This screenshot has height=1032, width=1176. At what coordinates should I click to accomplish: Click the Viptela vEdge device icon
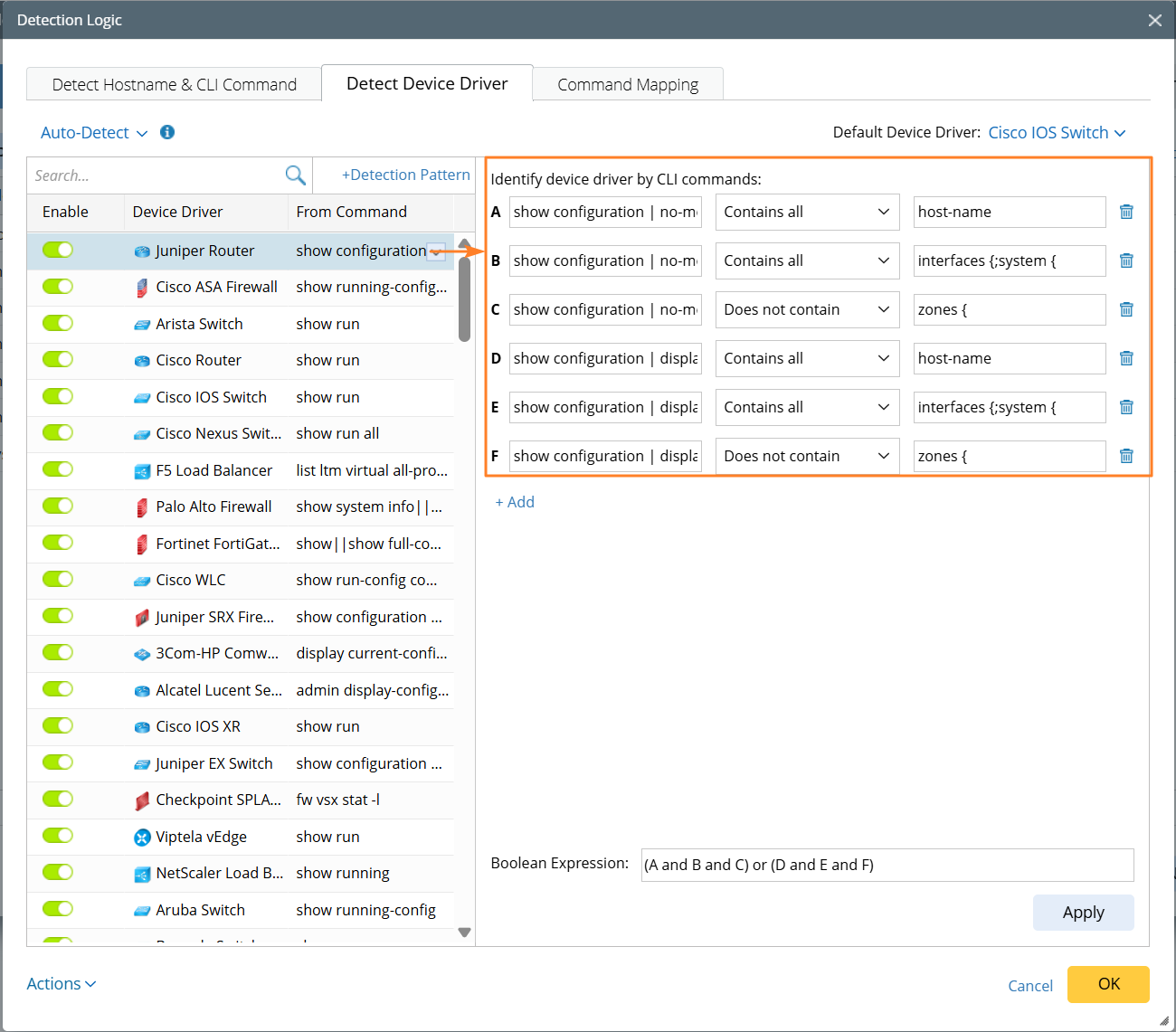click(x=142, y=838)
